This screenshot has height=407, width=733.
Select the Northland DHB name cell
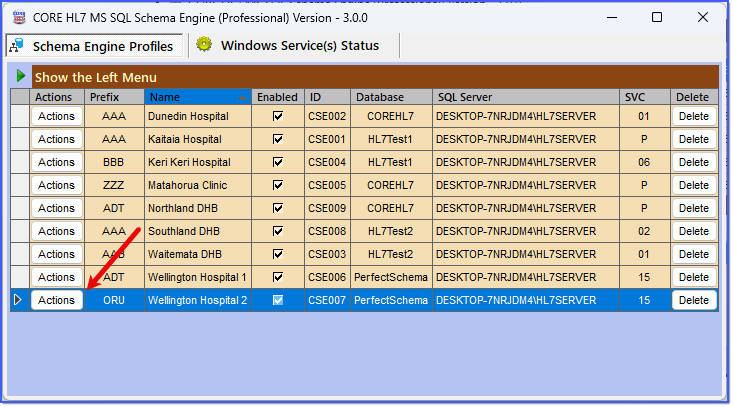click(x=198, y=208)
